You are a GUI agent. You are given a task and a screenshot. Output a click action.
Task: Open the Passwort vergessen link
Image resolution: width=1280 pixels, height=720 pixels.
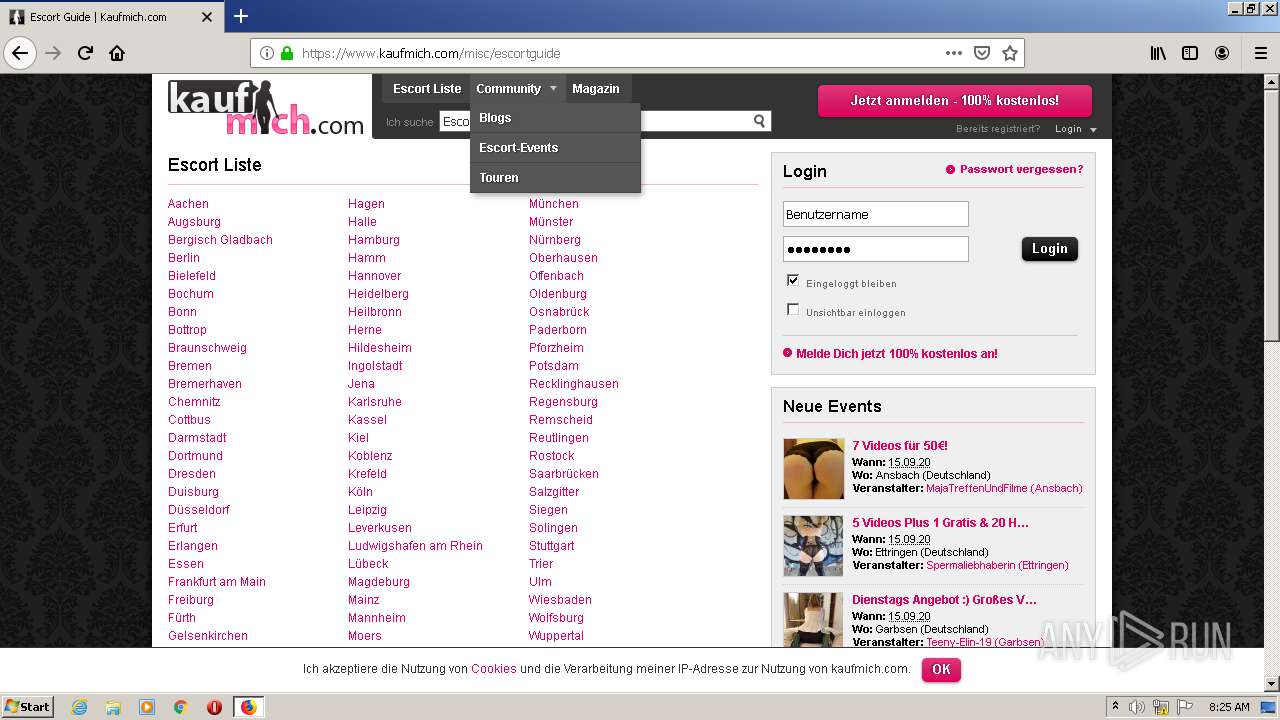tap(1021, 169)
